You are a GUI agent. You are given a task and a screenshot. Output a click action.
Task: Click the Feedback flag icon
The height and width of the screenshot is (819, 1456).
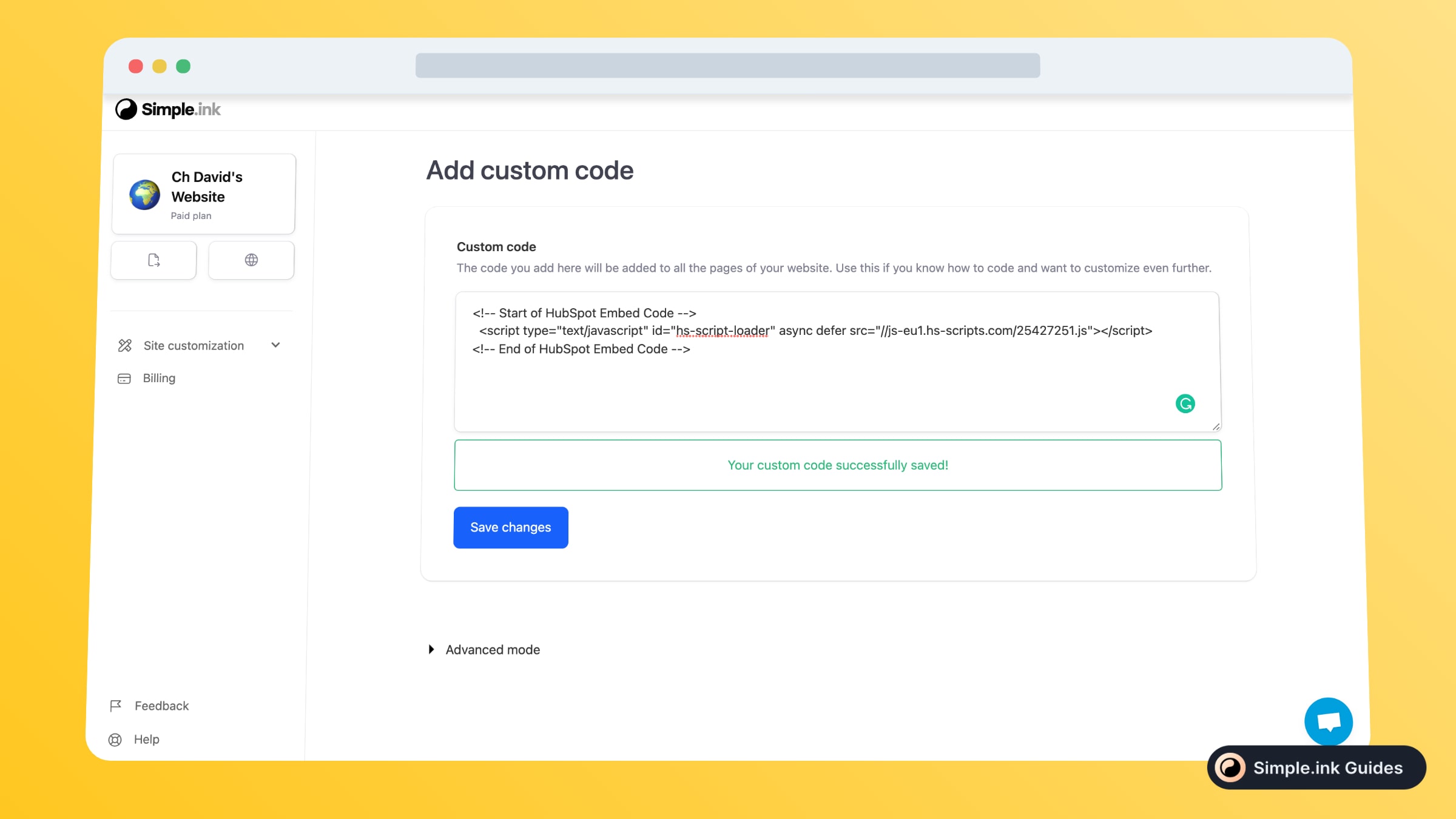coord(116,706)
